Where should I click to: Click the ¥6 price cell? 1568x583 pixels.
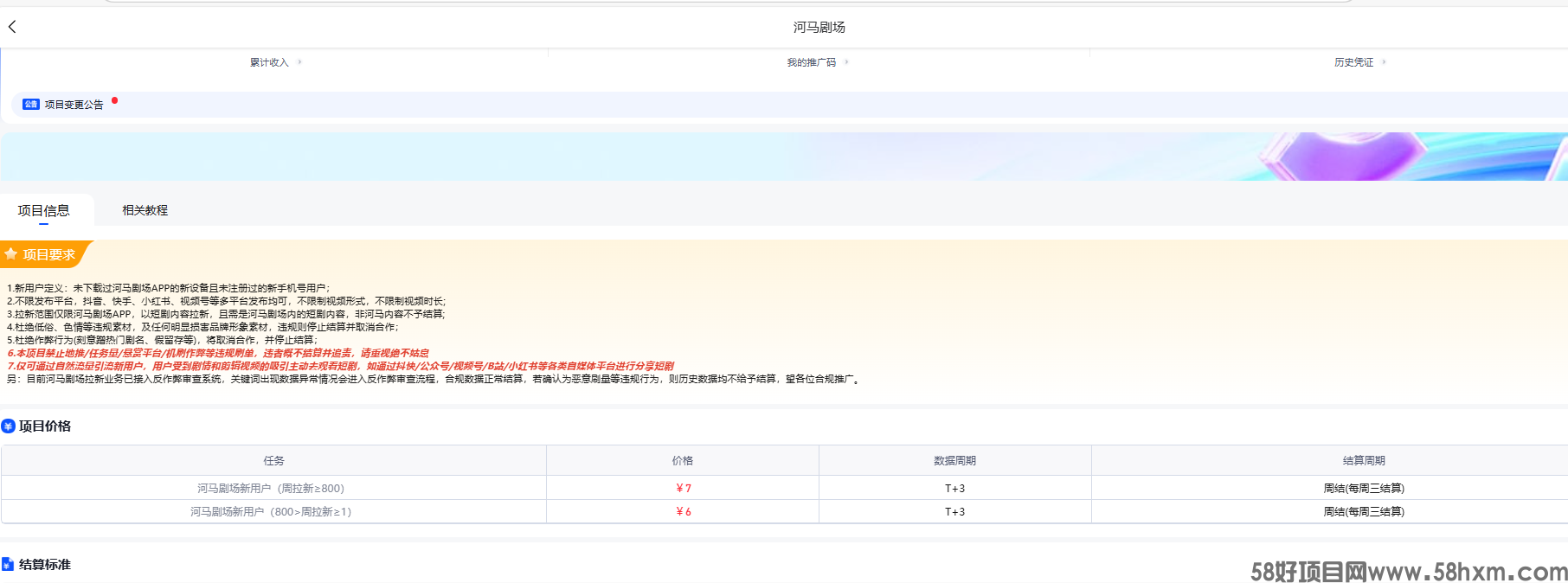click(x=684, y=512)
